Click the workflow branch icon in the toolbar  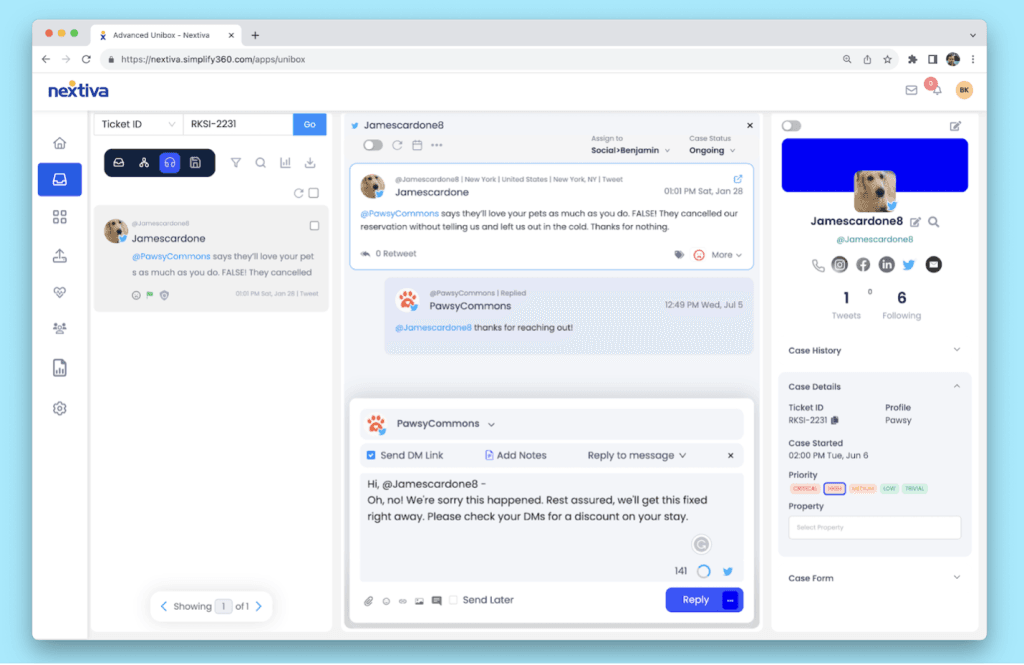pos(145,162)
